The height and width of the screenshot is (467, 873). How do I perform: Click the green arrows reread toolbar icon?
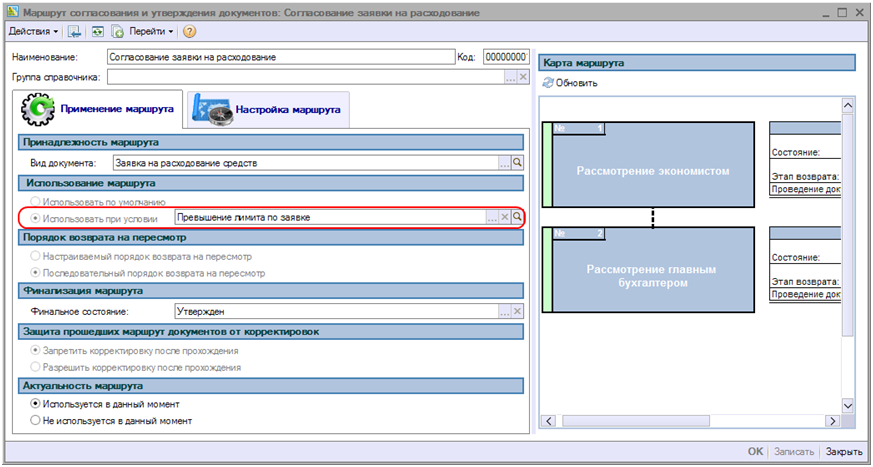pyautogui.click(x=97, y=32)
